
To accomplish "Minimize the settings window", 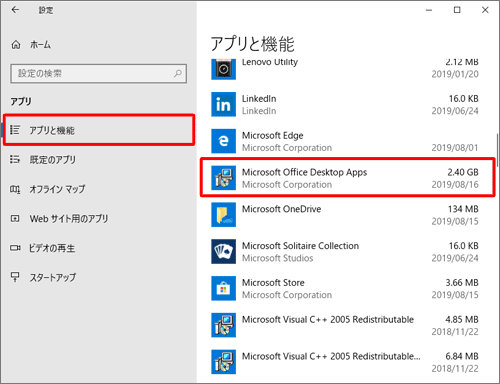I will tap(429, 10).
